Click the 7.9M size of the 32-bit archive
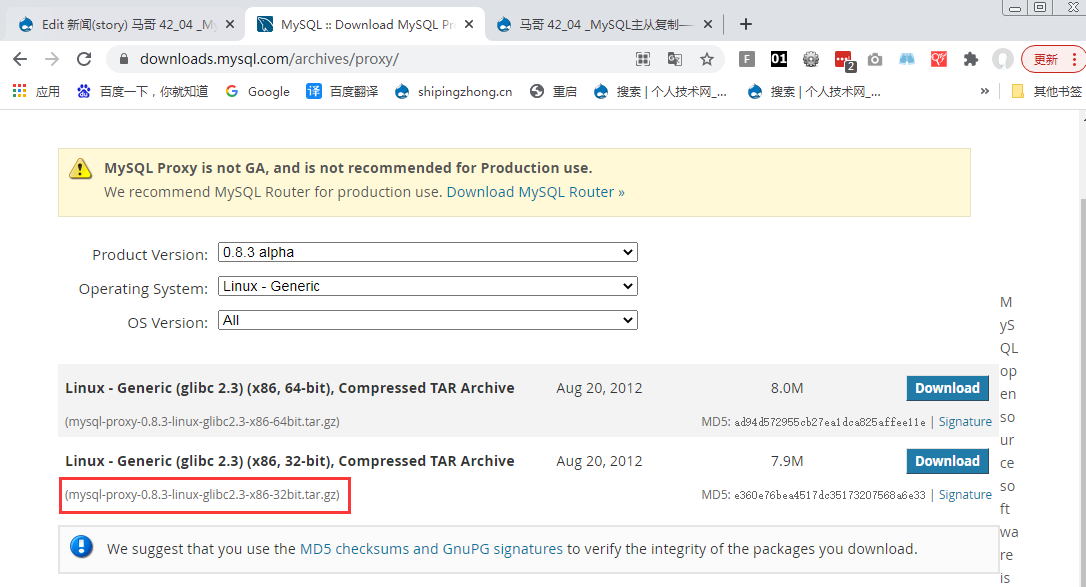 (x=787, y=461)
